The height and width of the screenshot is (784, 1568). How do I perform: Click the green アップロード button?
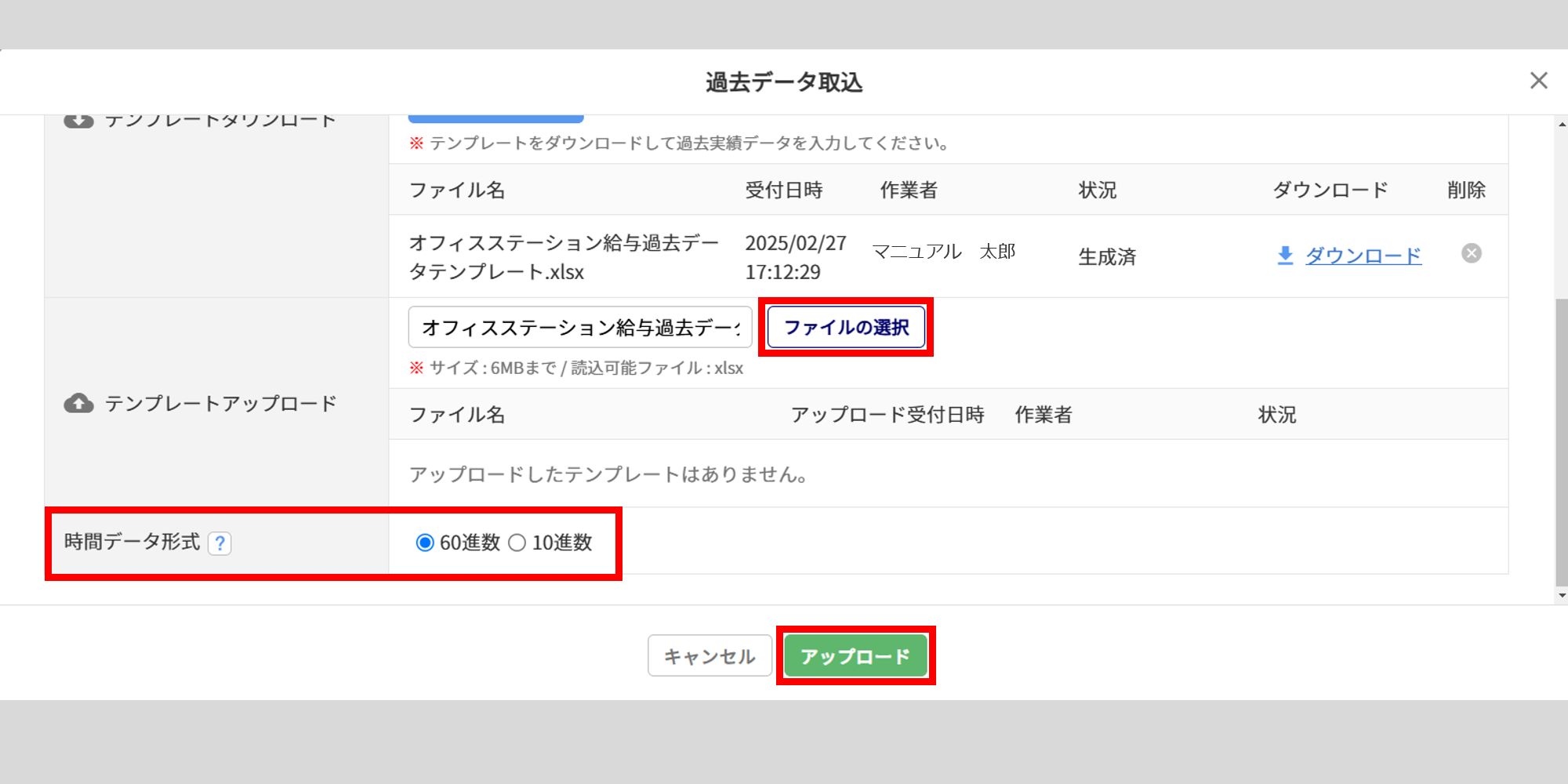[855, 655]
